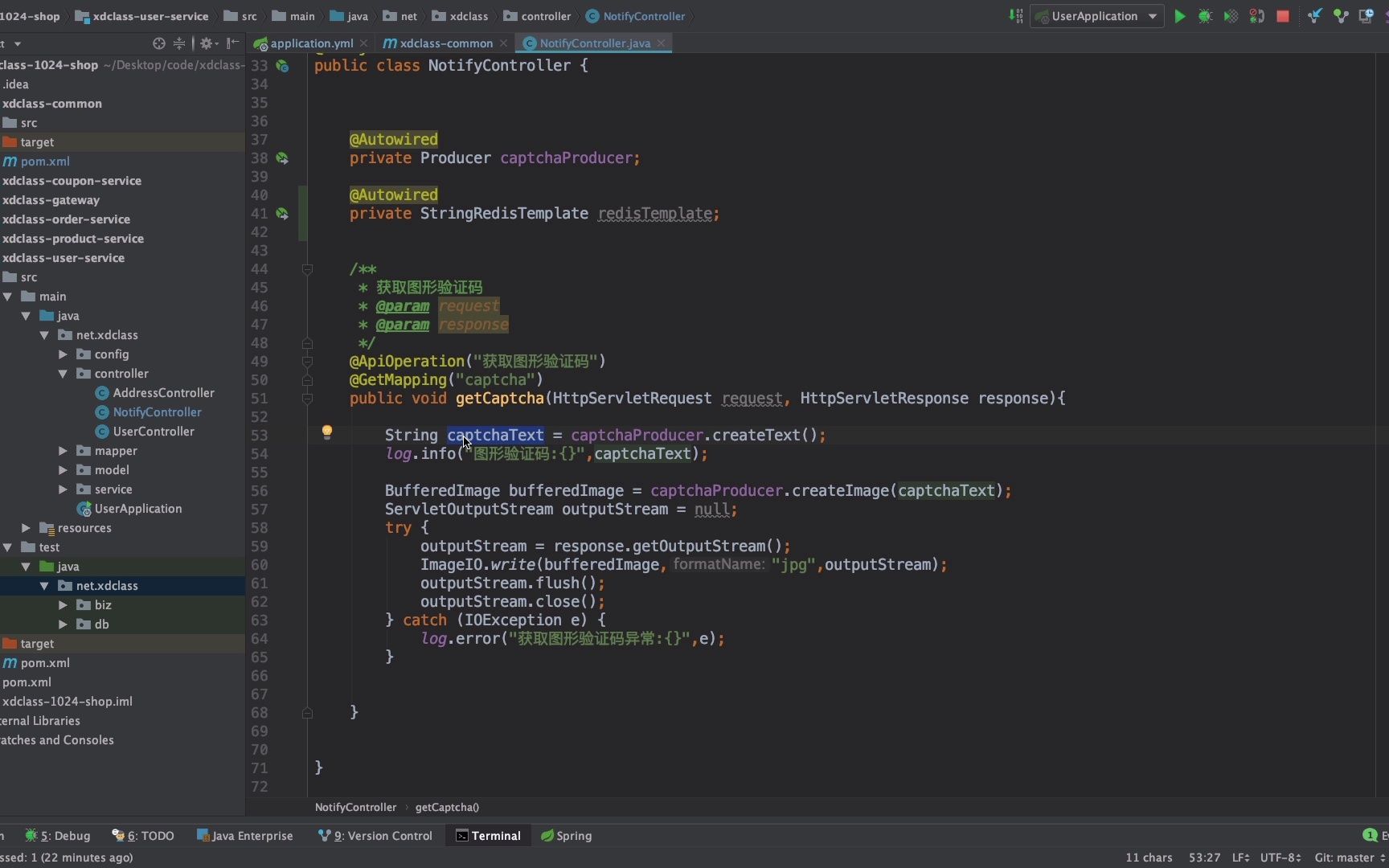Open UserController in the project tree
Screen dimensions: 1389x868
[153, 432]
